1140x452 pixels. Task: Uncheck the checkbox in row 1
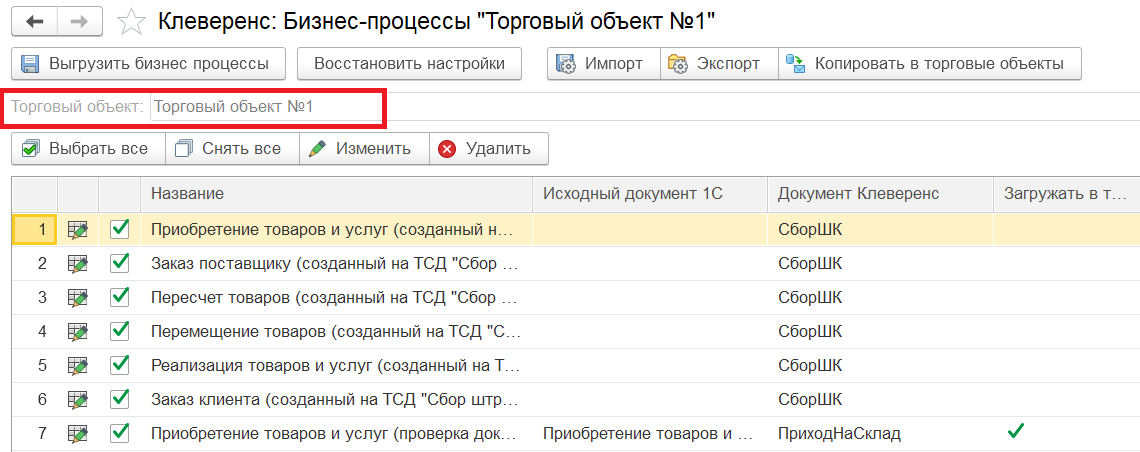point(120,229)
